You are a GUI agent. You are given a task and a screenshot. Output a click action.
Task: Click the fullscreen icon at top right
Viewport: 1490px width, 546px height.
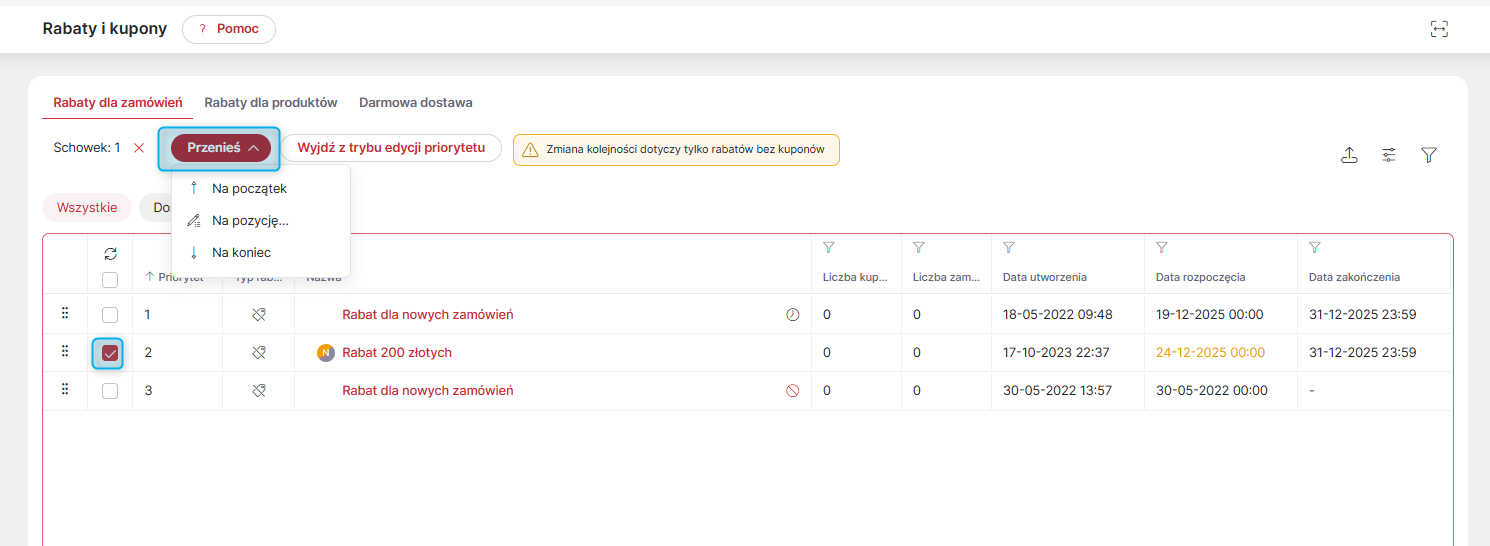(x=1439, y=29)
